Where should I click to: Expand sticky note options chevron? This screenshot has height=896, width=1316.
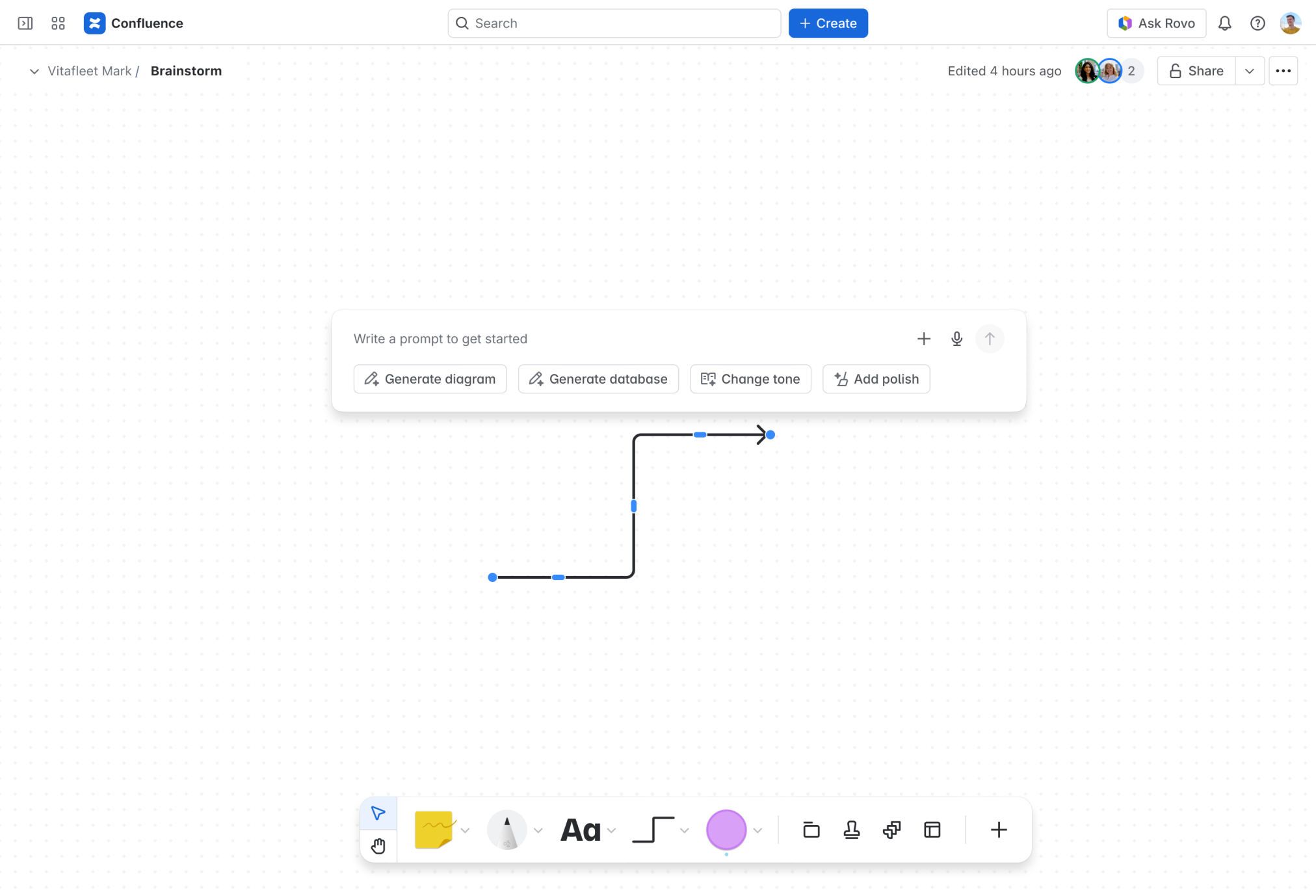tap(465, 830)
